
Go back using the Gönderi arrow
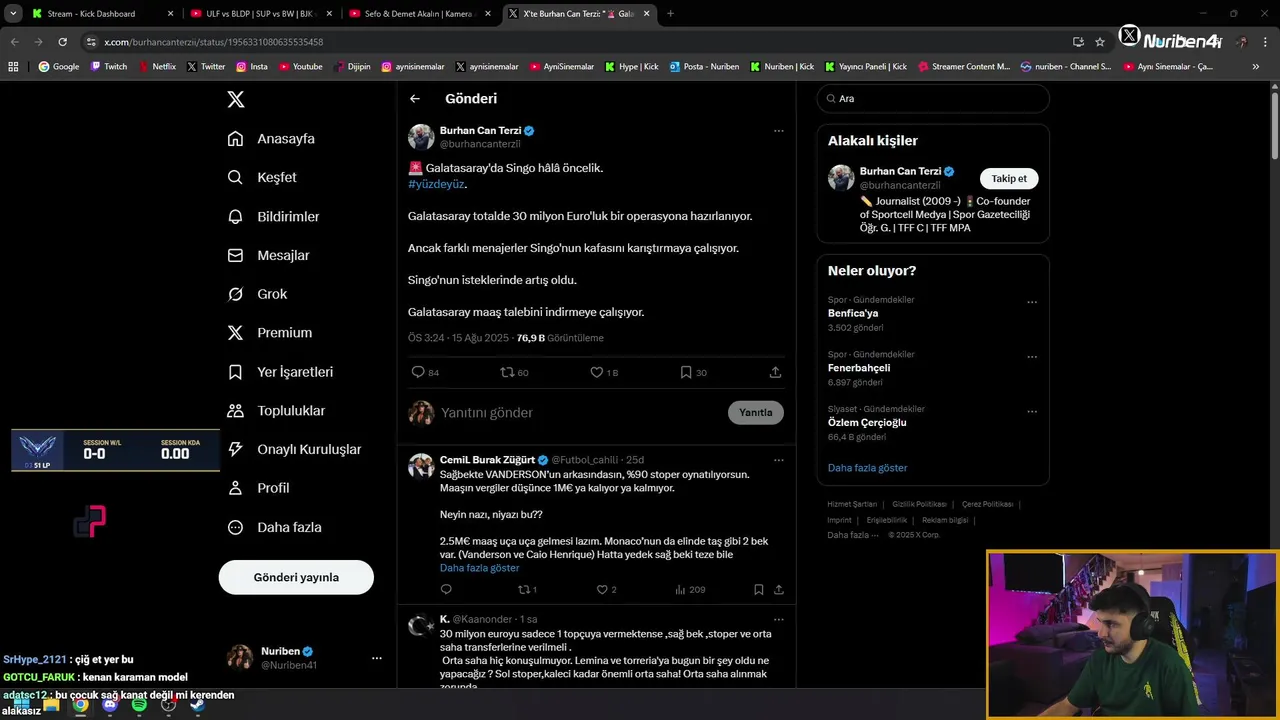415,99
